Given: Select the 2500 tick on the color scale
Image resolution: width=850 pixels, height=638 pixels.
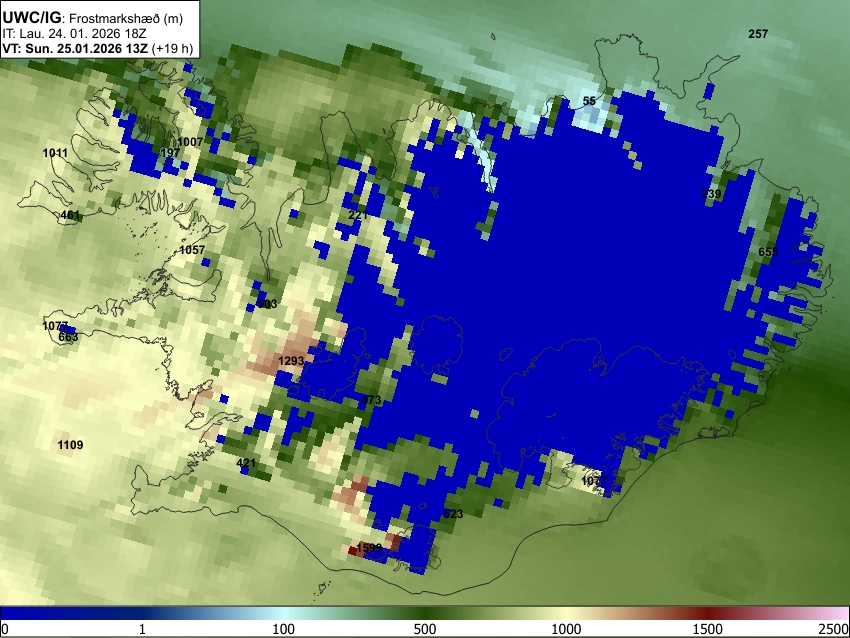Looking at the screenshot, I should click(x=834, y=629).
